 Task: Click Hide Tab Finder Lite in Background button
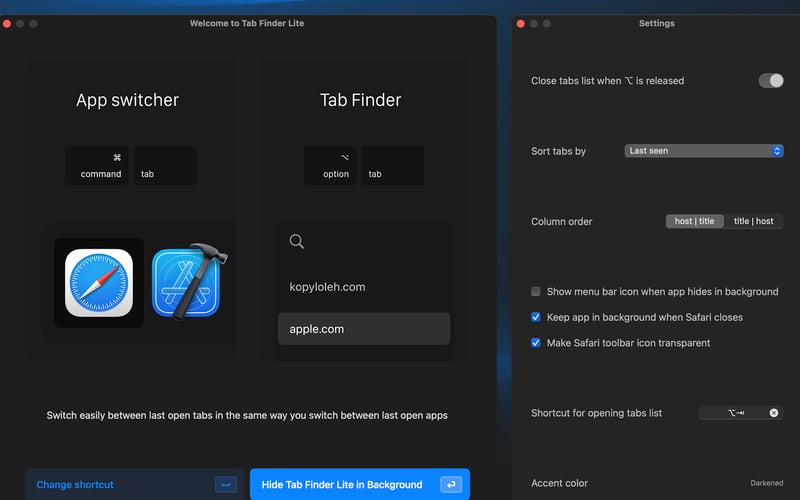360,484
